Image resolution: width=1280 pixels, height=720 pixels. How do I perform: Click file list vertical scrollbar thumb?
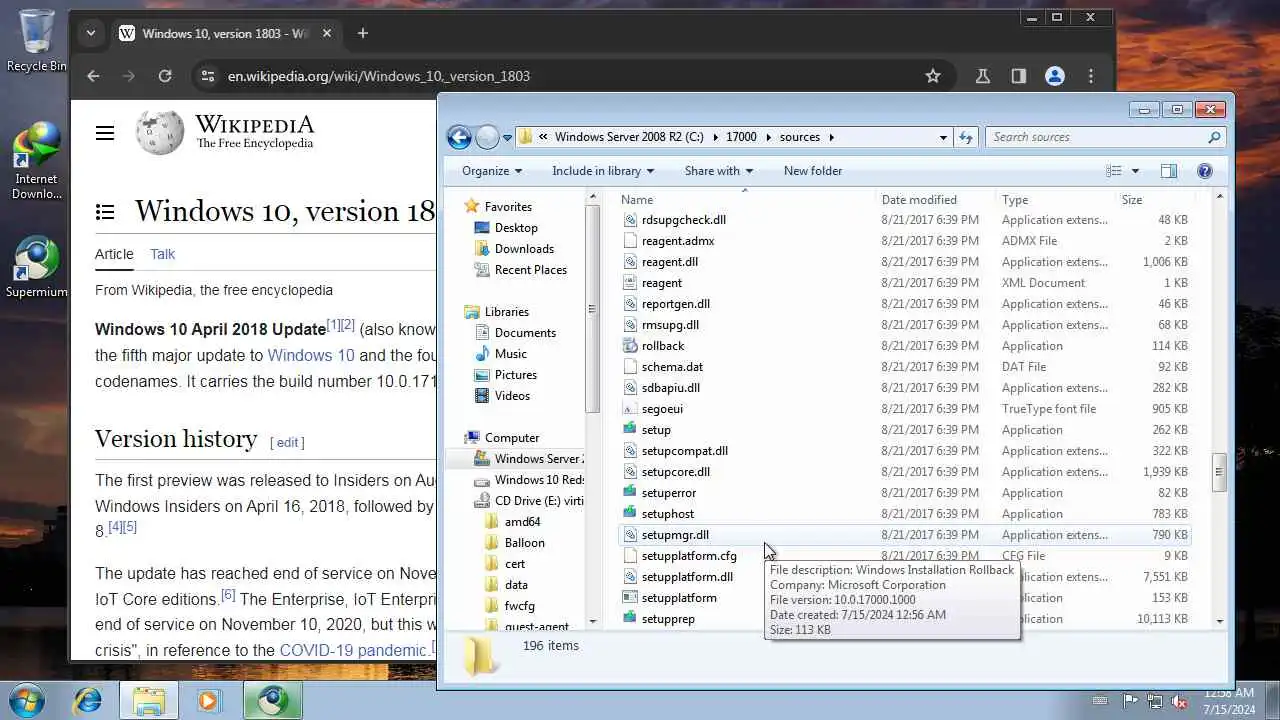[1219, 473]
